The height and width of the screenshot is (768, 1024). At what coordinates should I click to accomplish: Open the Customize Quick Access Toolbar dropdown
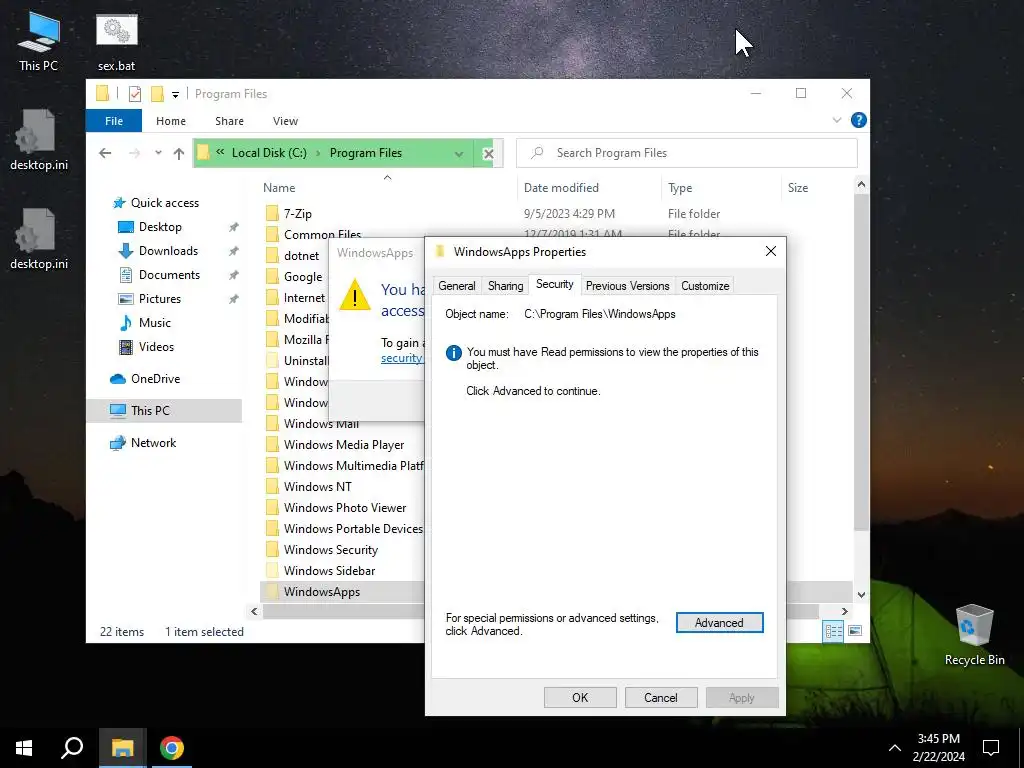coord(175,95)
